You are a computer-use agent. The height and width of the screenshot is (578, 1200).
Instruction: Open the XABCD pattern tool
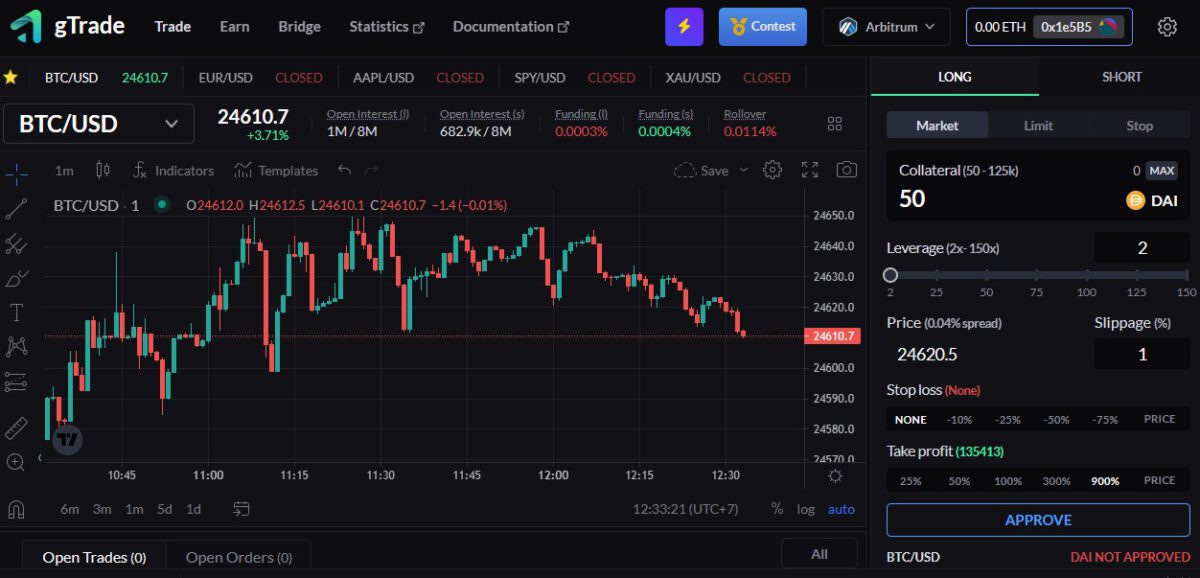tap(18, 345)
